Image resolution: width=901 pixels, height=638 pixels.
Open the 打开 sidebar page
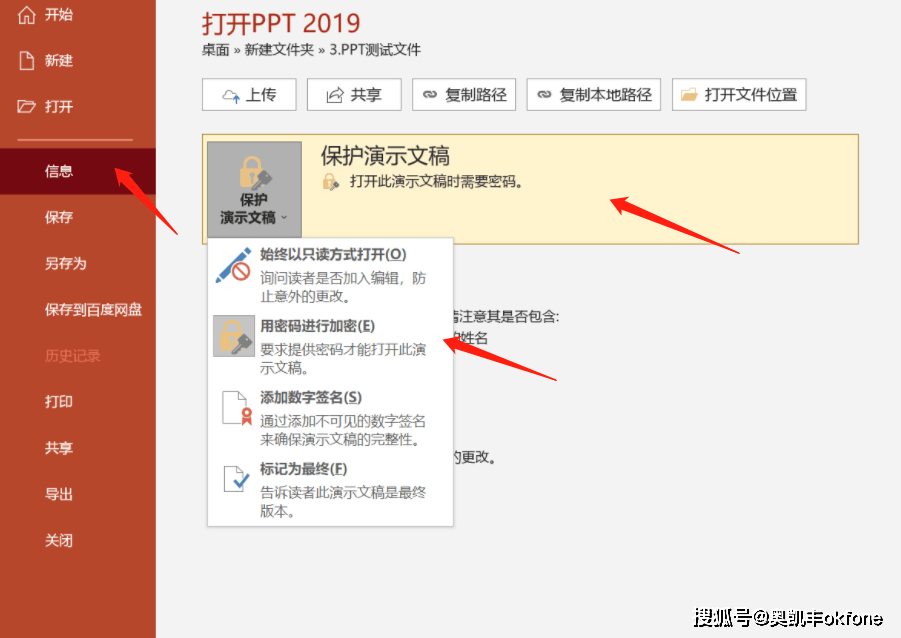(78, 106)
